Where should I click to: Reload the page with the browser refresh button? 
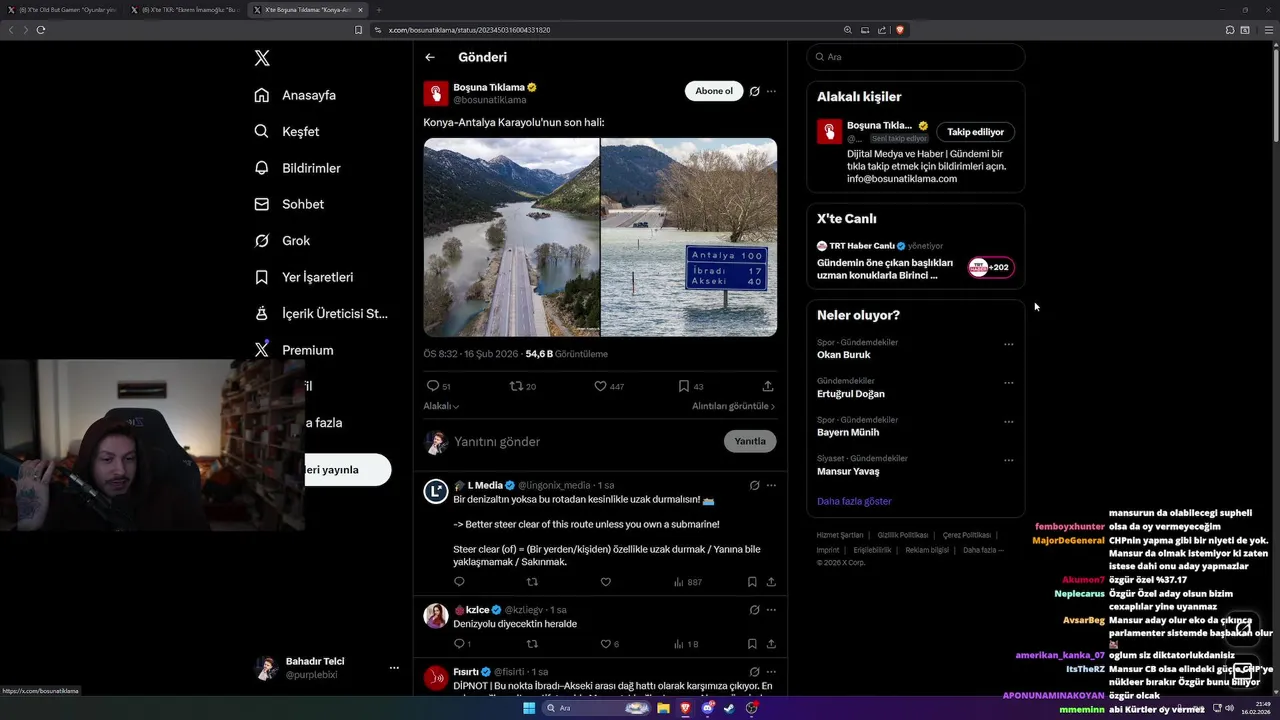pyautogui.click(x=41, y=30)
